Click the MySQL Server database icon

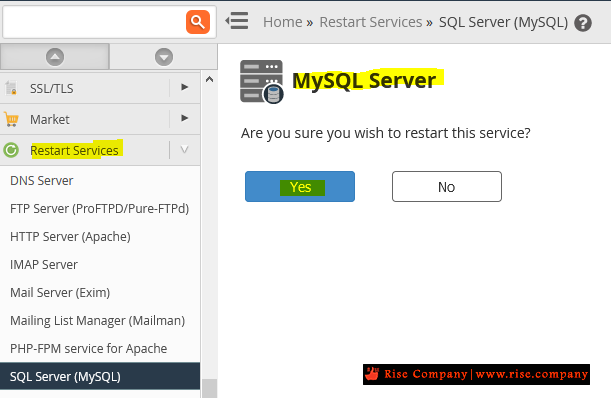[x=261, y=82]
